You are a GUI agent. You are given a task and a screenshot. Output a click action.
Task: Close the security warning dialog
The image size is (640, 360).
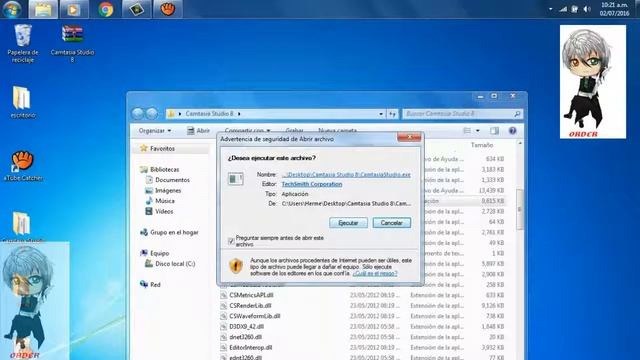(409, 137)
